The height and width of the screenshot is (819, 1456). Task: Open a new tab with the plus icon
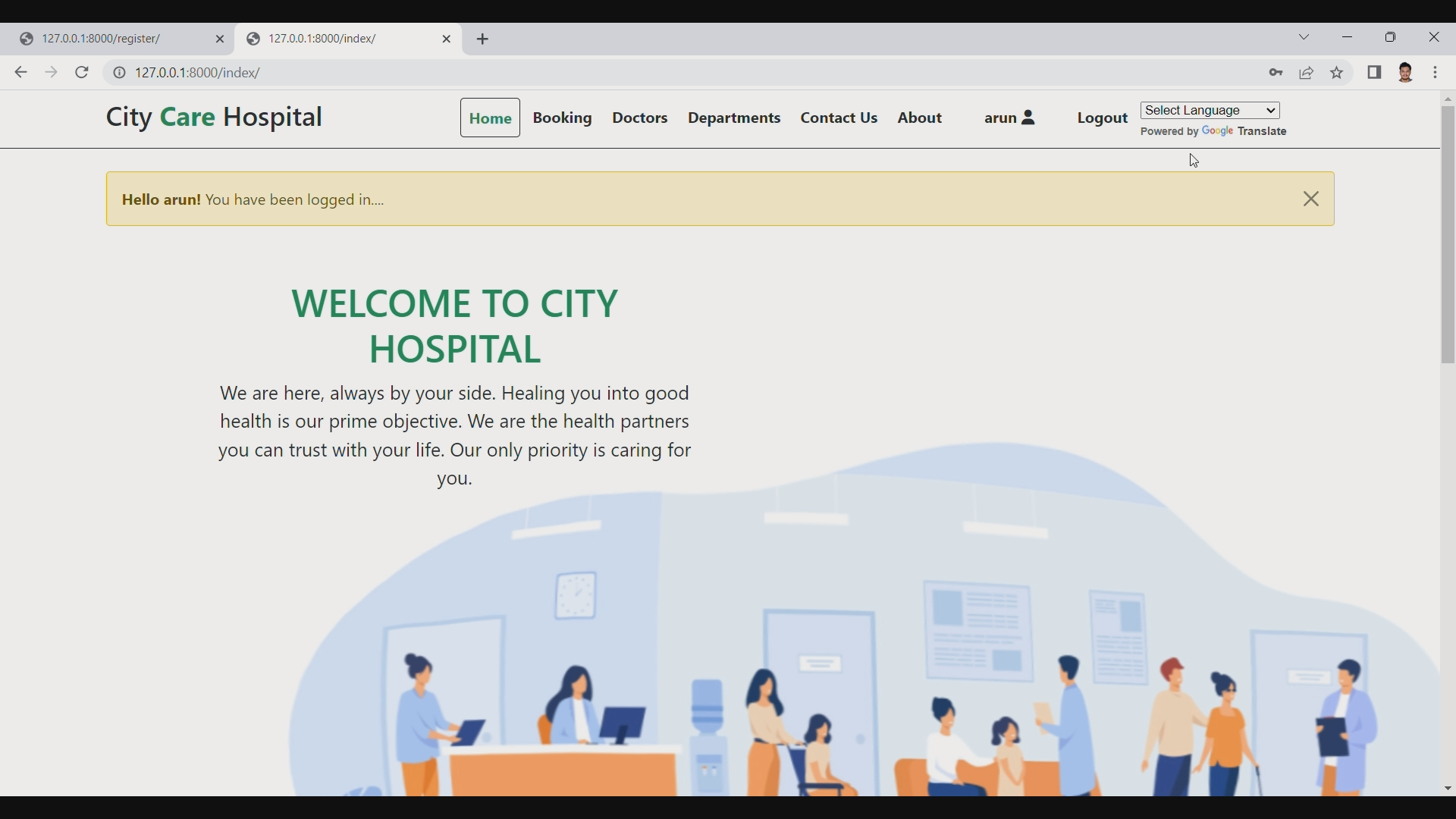(x=483, y=39)
